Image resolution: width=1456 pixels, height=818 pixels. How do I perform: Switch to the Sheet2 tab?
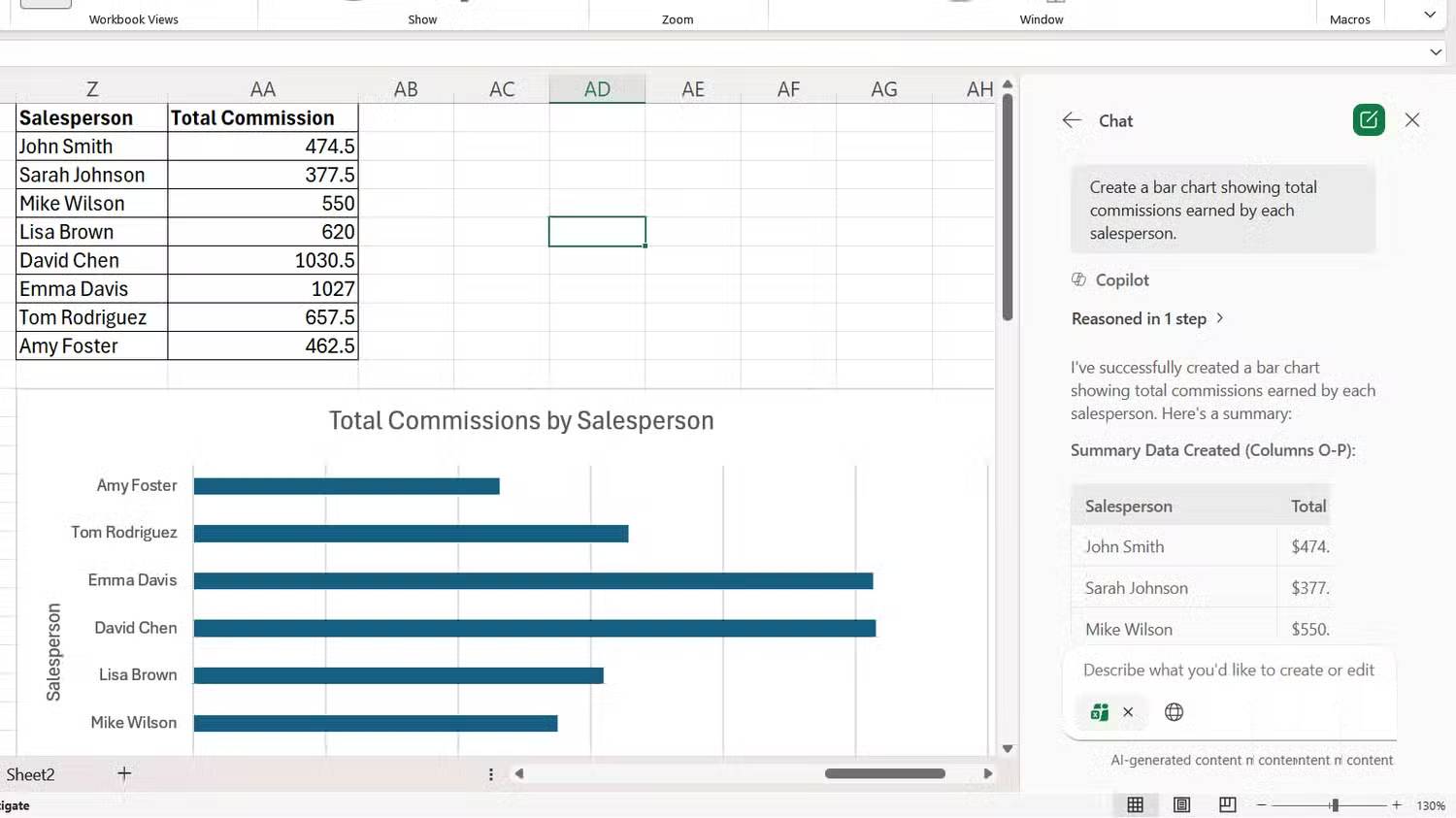coord(30,773)
